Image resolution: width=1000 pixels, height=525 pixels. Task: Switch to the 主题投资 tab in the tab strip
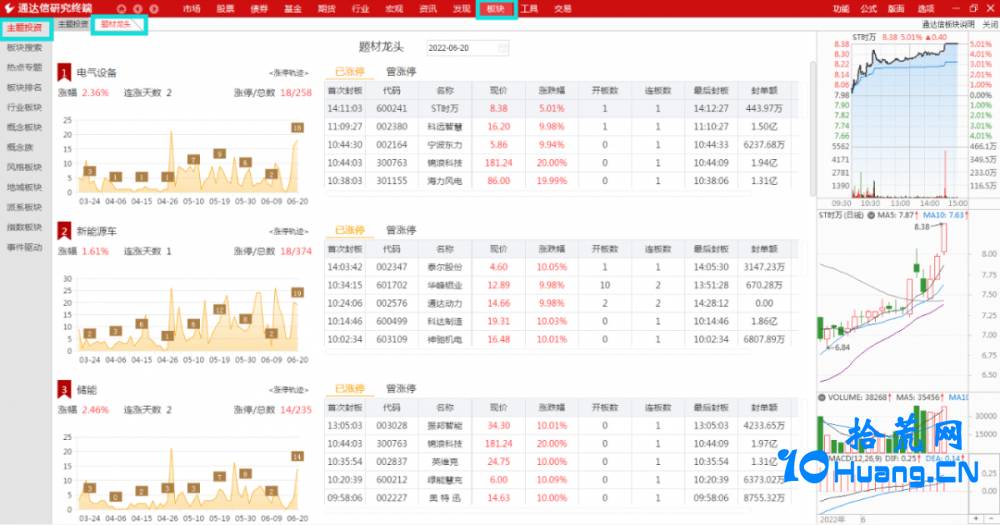coord(73,24)
